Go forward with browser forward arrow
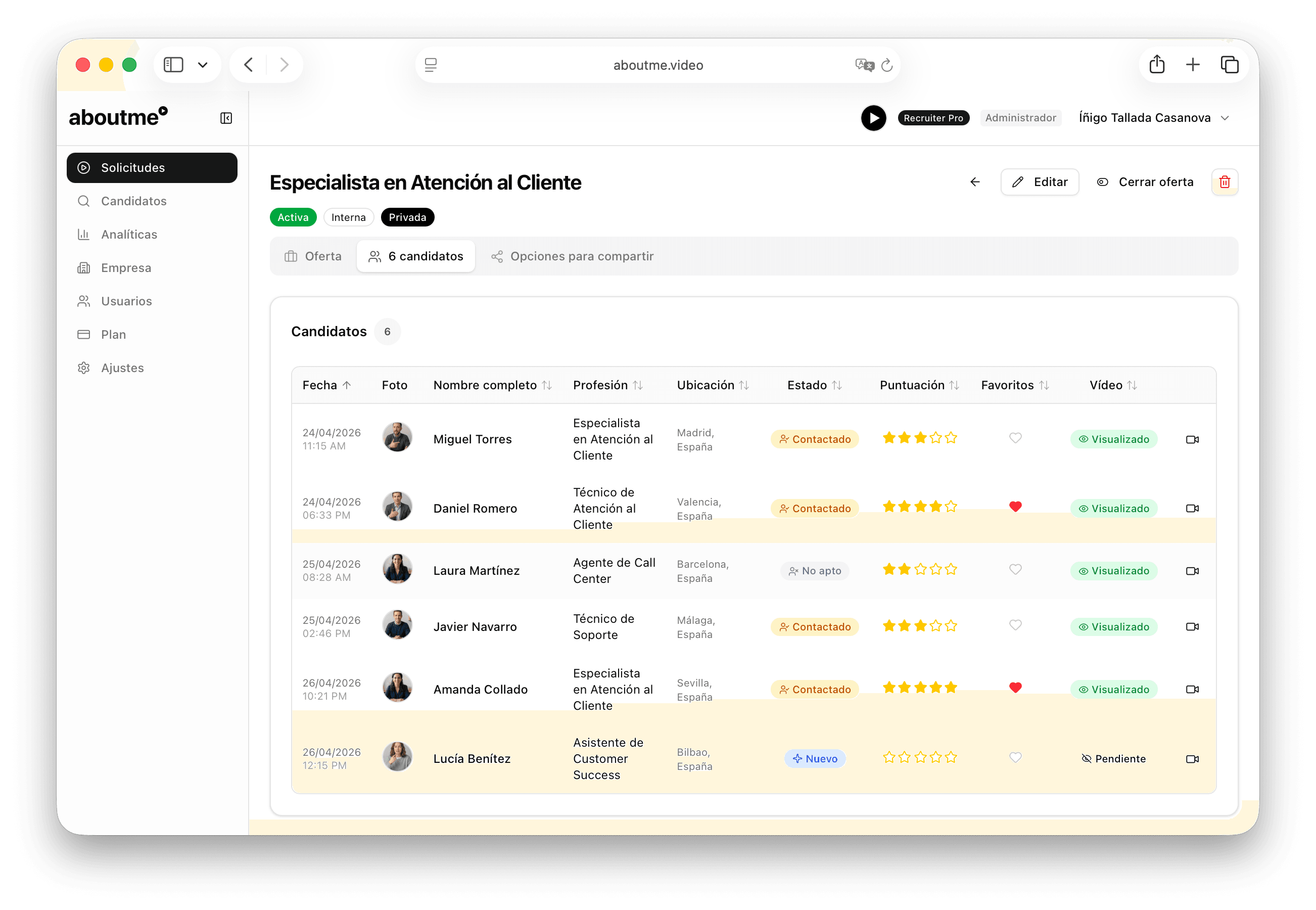1316x910 pixels. coord(284,65)
